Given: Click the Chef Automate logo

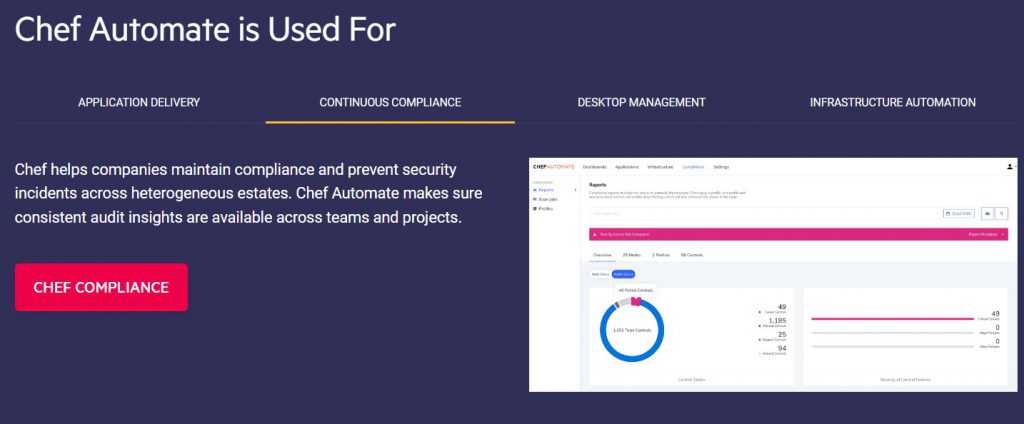Looking at the screenshot, I should (553, 166).
